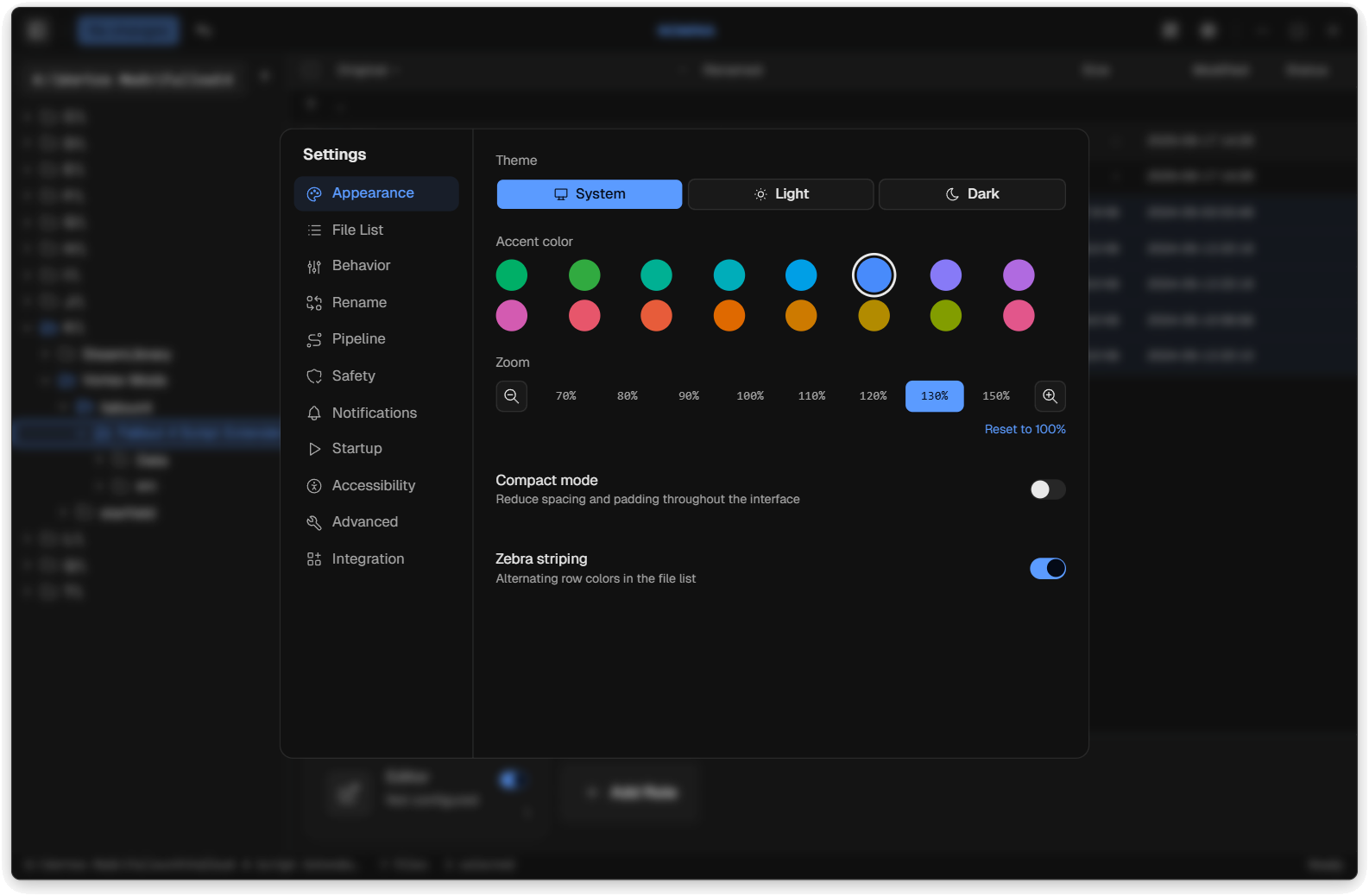Choose the orange accent color swatch
The height and width of the screenshot is (896, 1369).
pyautogui.click(x=729, y=316)
